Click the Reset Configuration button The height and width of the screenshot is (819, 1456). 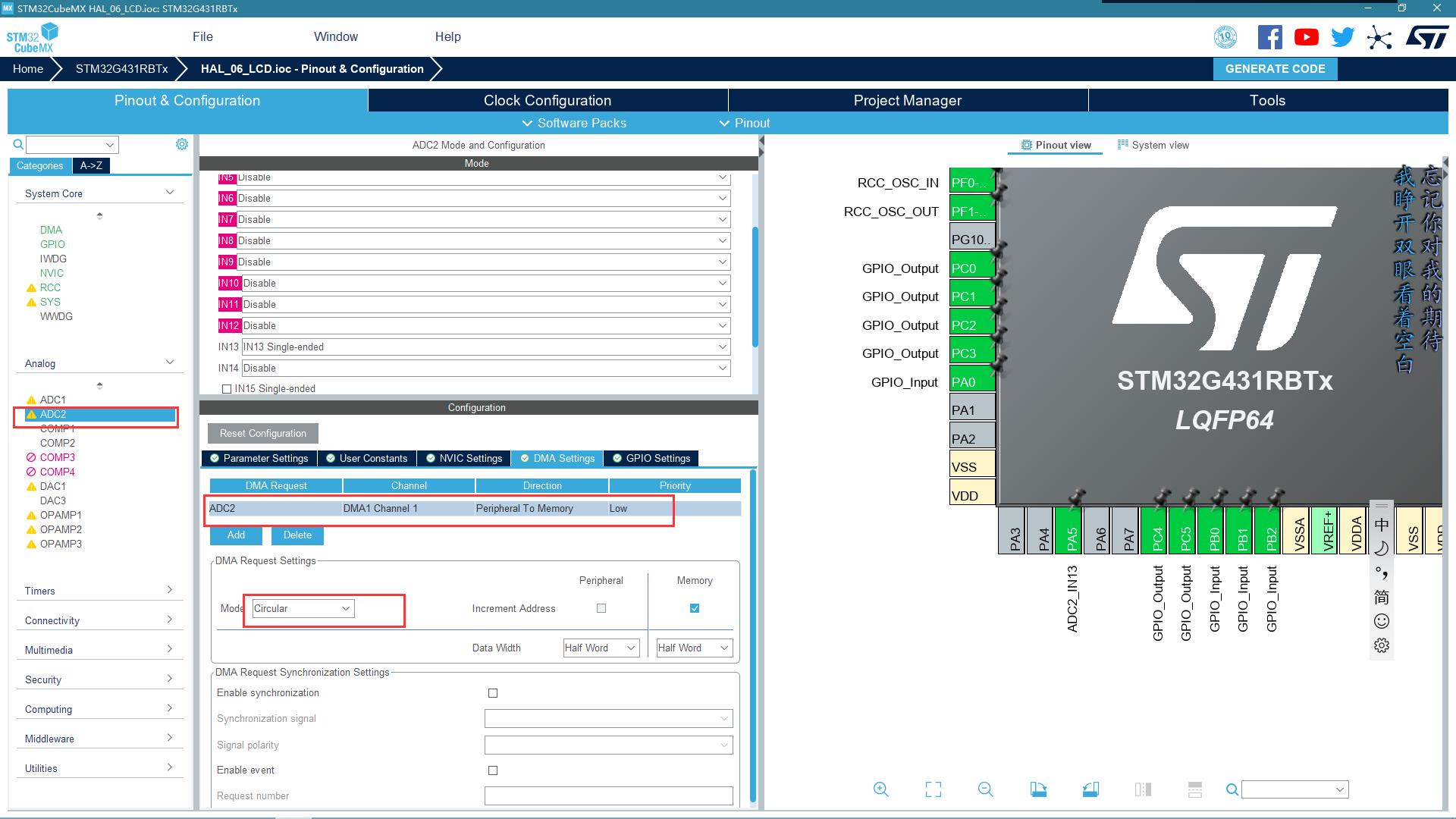tap(263, 433)
